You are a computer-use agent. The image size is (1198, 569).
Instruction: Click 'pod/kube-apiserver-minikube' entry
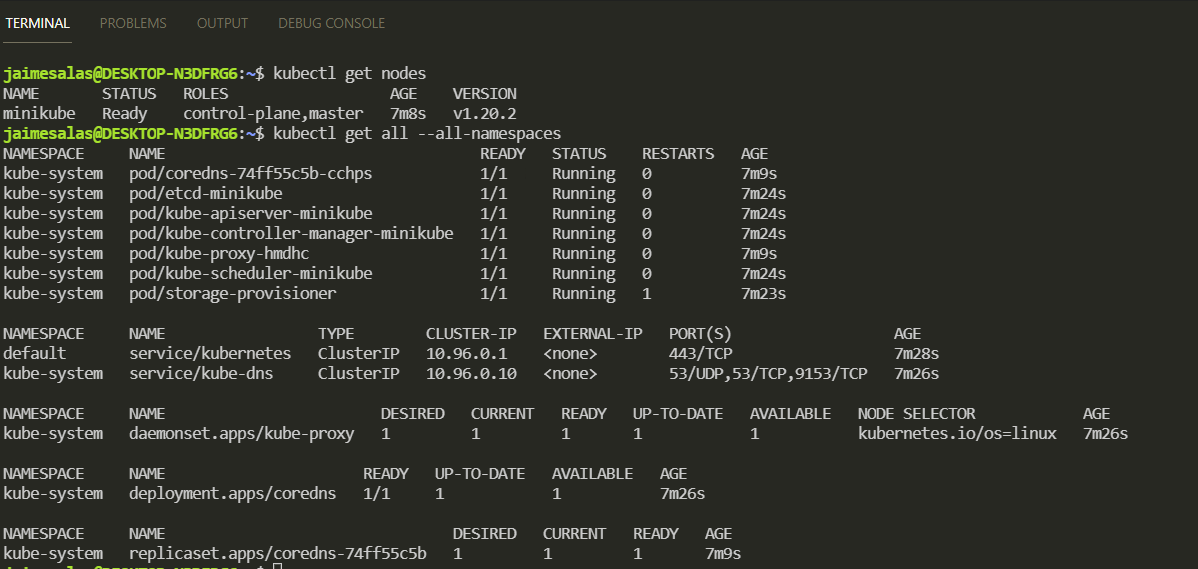coord(251,213)
